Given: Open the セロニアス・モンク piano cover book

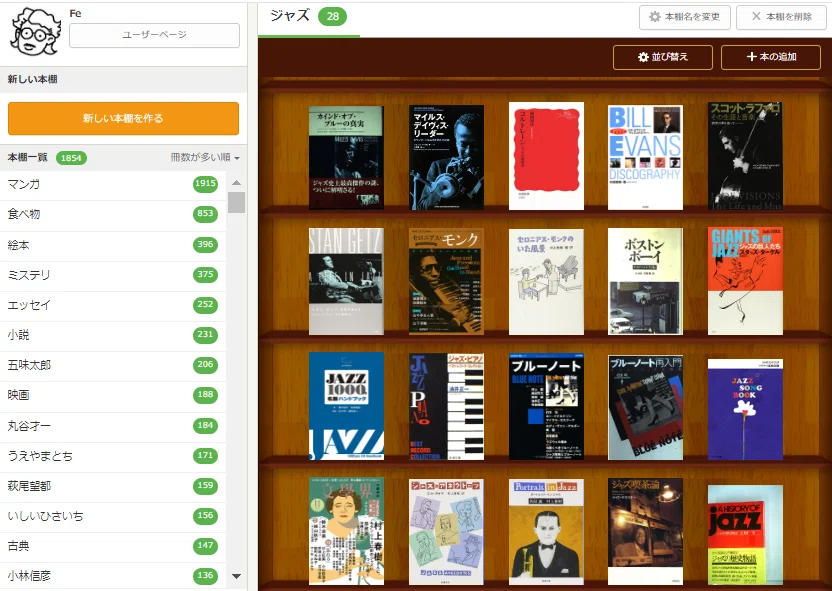Looking at the screenshot, I should click(x=446, y=282).
